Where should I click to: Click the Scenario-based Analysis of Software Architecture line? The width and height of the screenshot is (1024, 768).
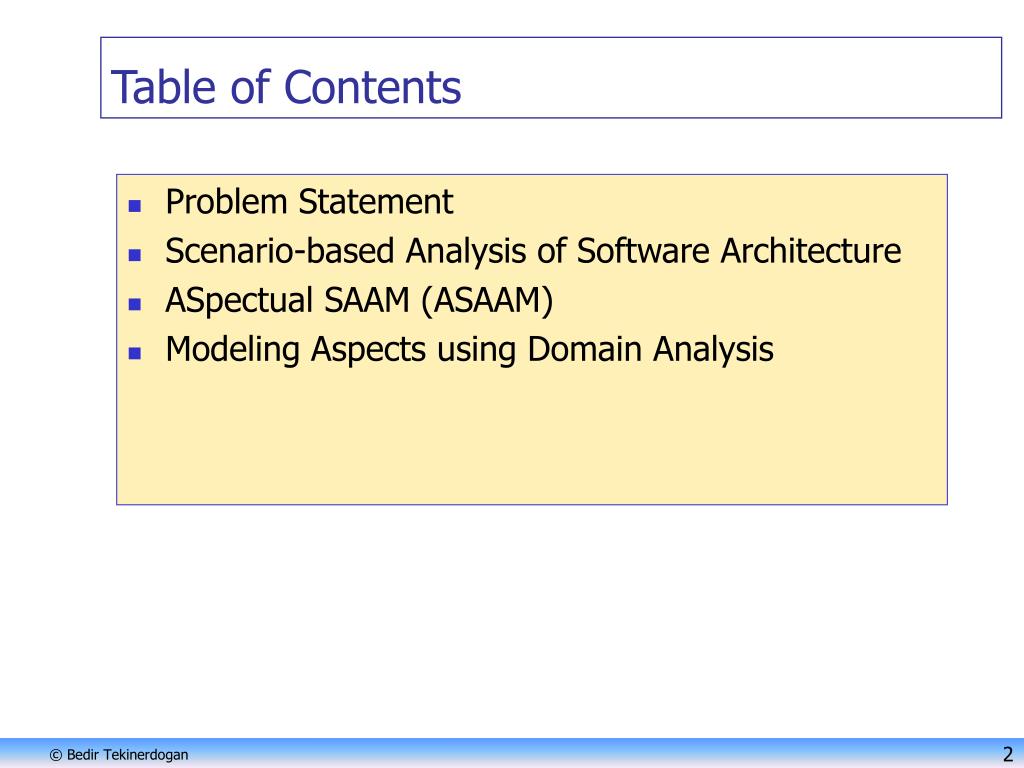[533, 251]
